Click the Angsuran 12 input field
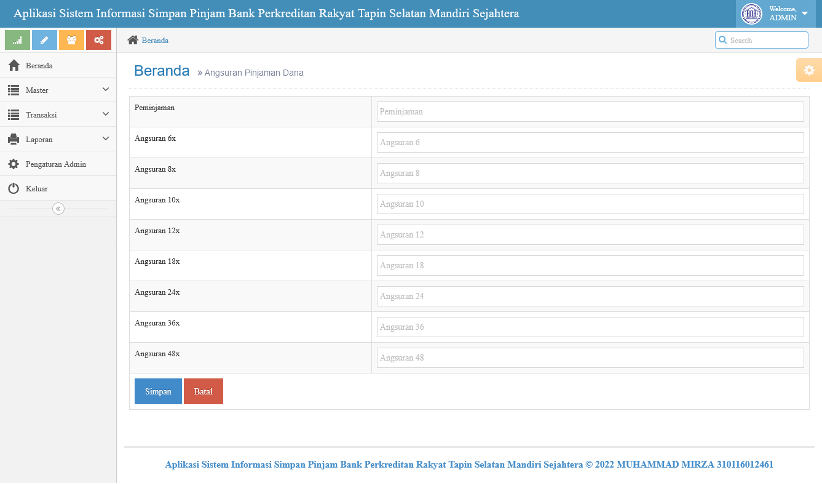The image size is (822, 484). [x=590, y=235]
